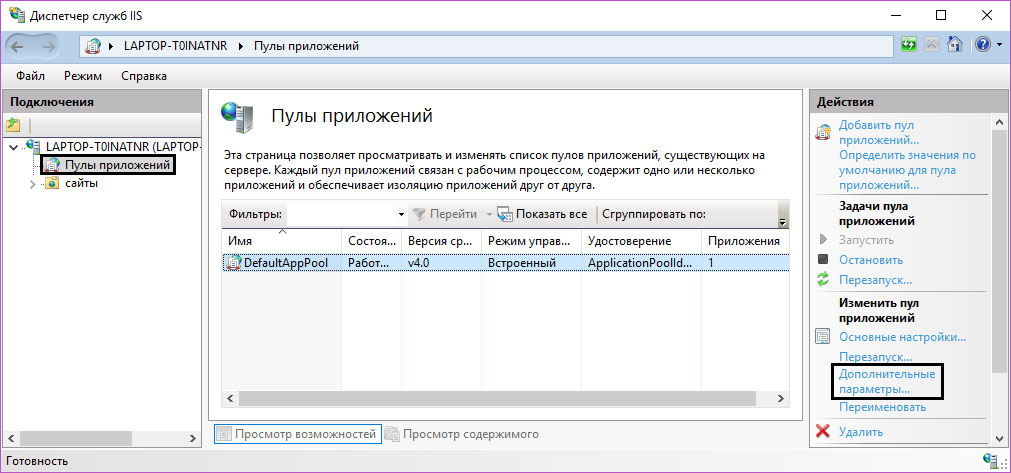Click Show All (Показать все) filter button
The height and width of the screenshot is (473, 1011).
[541, 214]
